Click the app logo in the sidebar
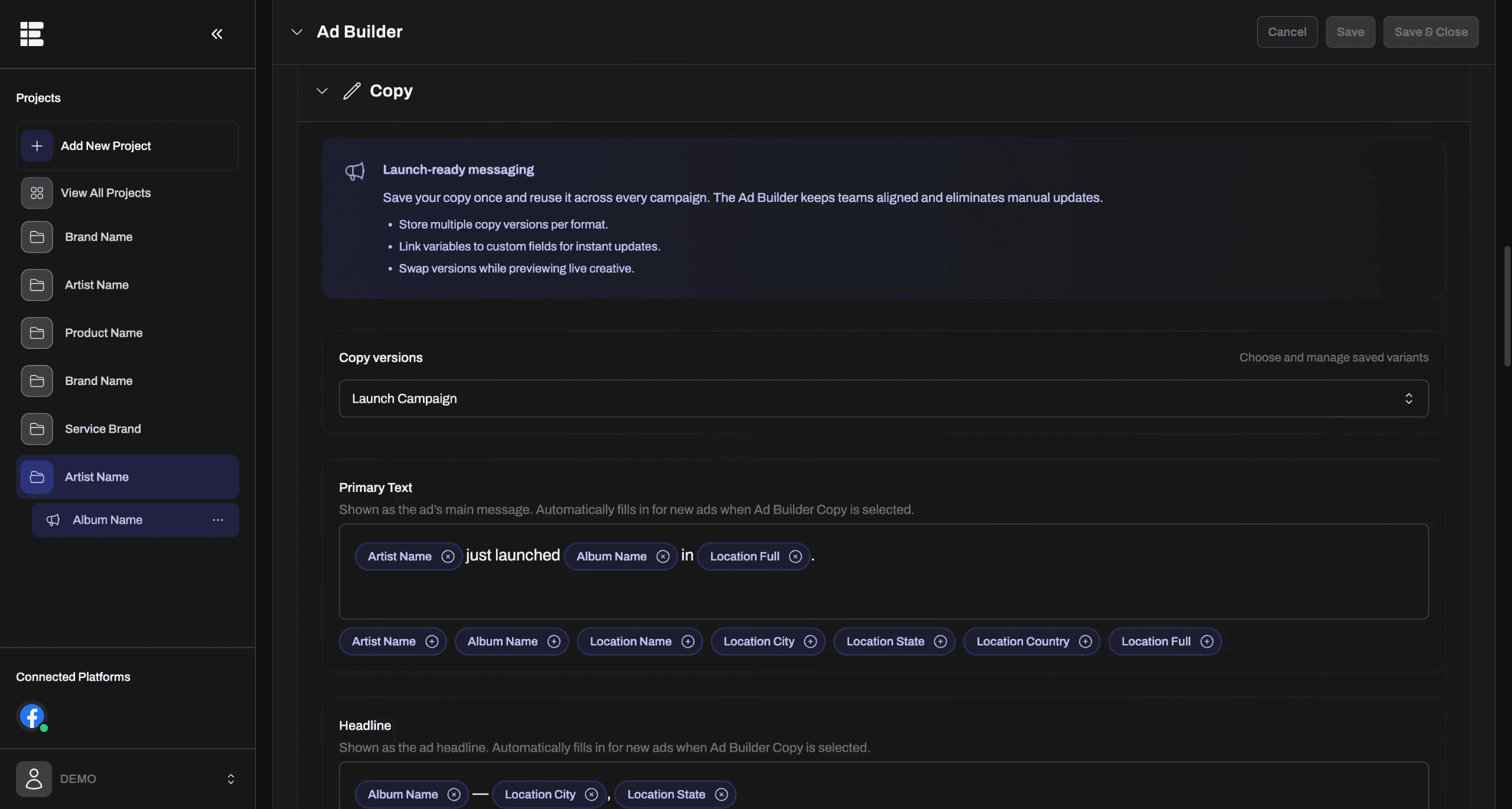Screen dimensions: 1512x809 tap(32, 34)
